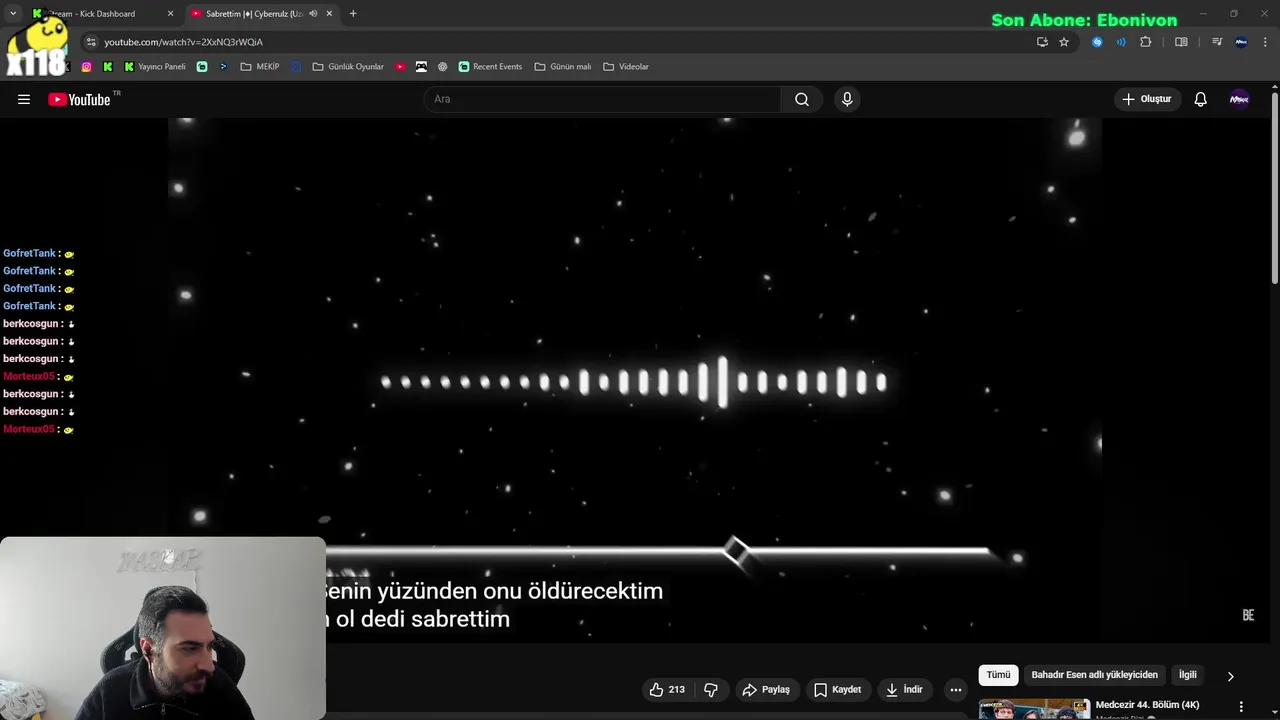Screen dimensions: 1280x720
Task: Open the ChatGPT bookmark icon
Action: click(x=443, y=67)
